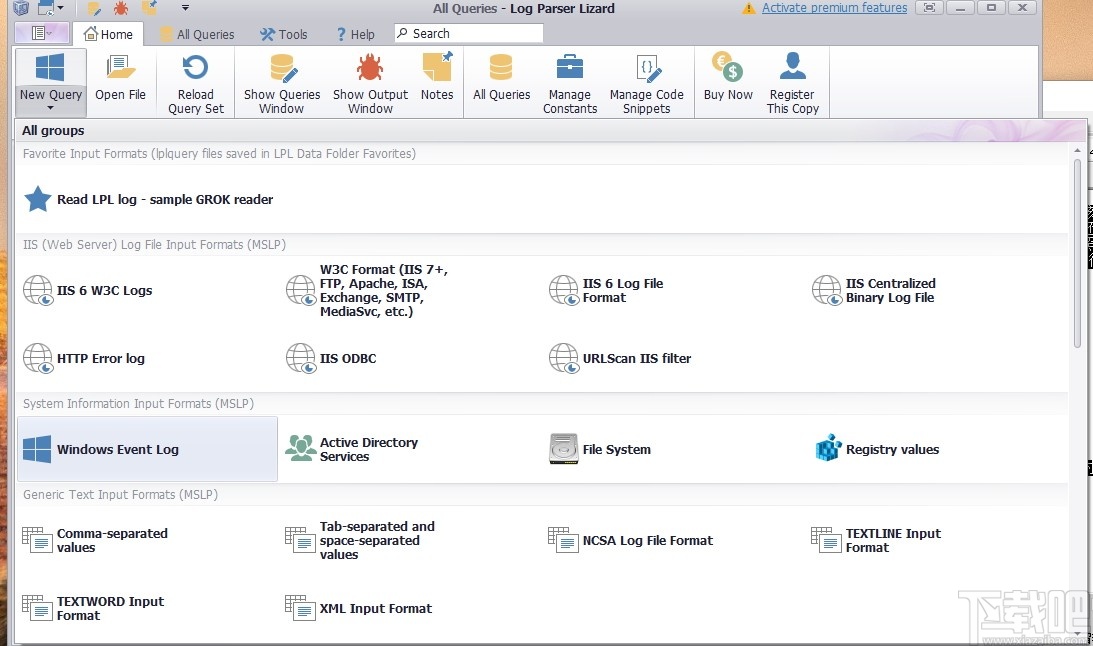Image resolution: width=1093 pixels, height=646 pixels.
Task: Select W3C Format (IIS 7+) option
Action: point(411,291)
